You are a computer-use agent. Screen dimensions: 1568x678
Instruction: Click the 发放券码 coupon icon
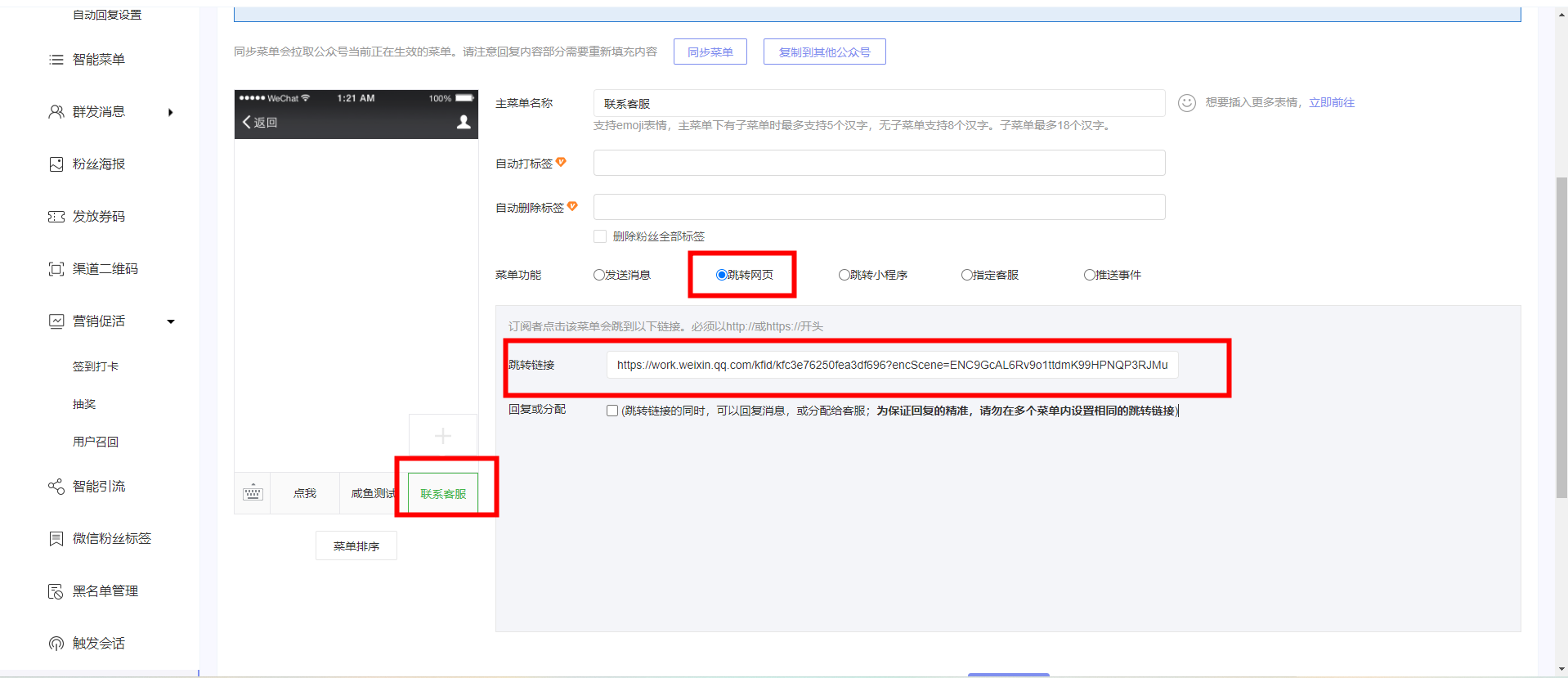pyautogui.click(x=56, y=217)
